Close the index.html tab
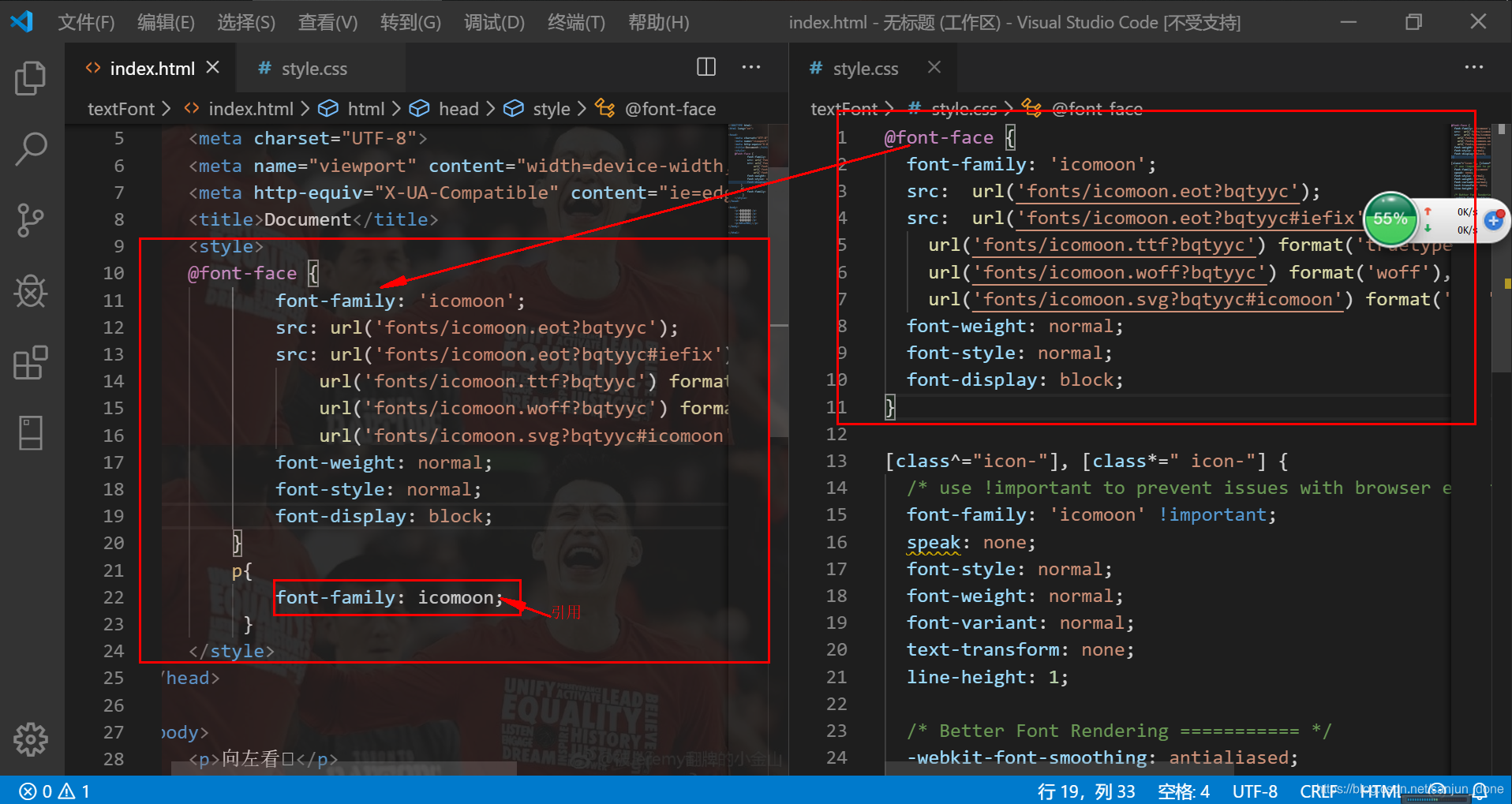 pyautogui.click(x=212, y=68)
